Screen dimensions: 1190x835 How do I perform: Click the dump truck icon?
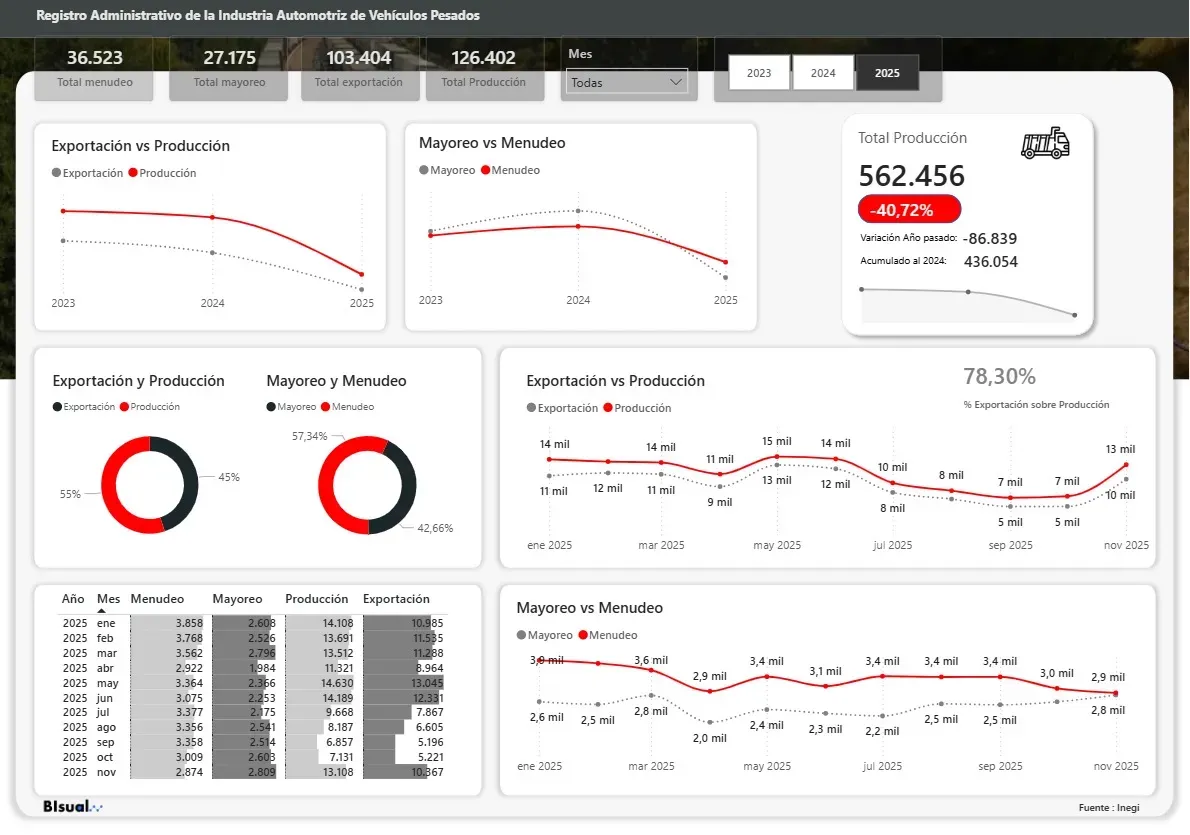coord(1045,144)
